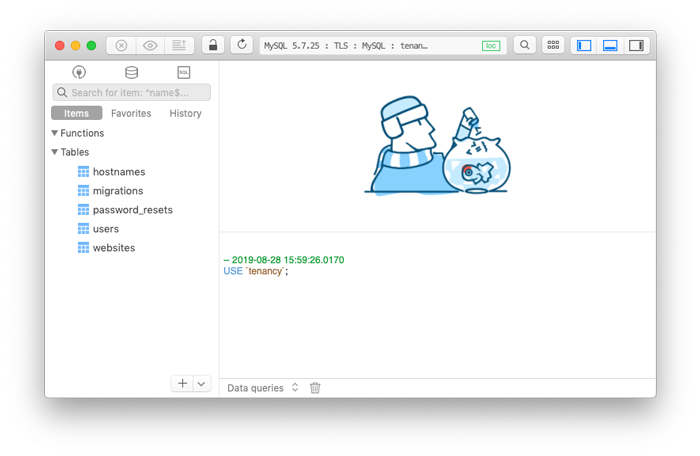Click the item search field

click(x=132, y=92)
